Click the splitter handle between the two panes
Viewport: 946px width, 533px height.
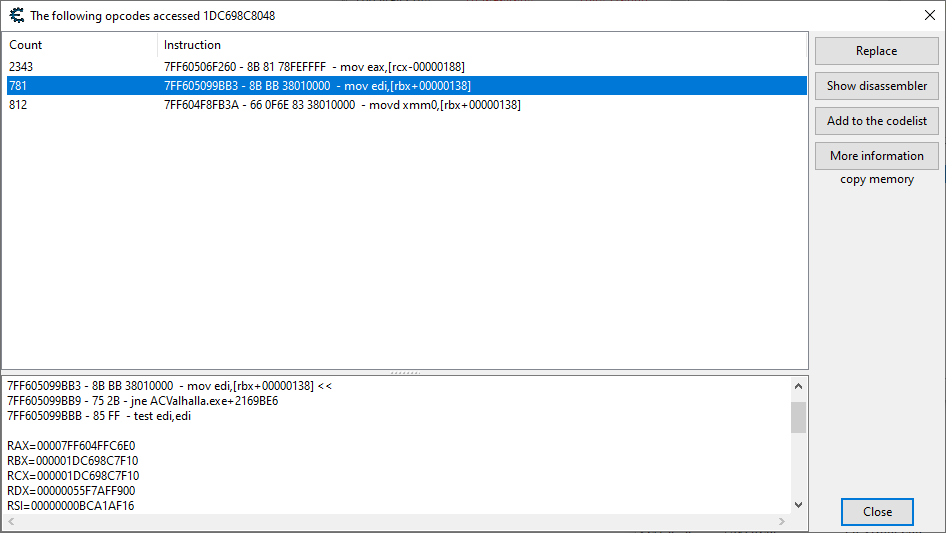pyautogui.click(x=404, y=373)
